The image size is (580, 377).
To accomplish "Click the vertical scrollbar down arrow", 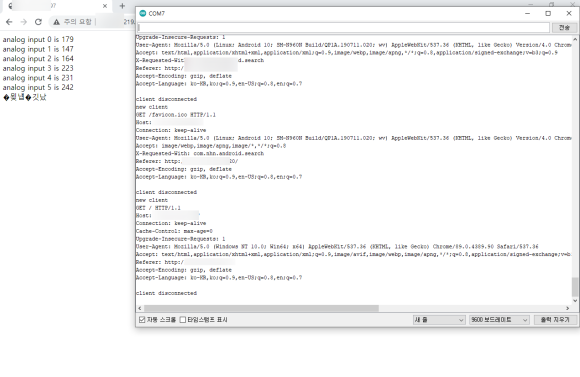I will tap(575, 301).
